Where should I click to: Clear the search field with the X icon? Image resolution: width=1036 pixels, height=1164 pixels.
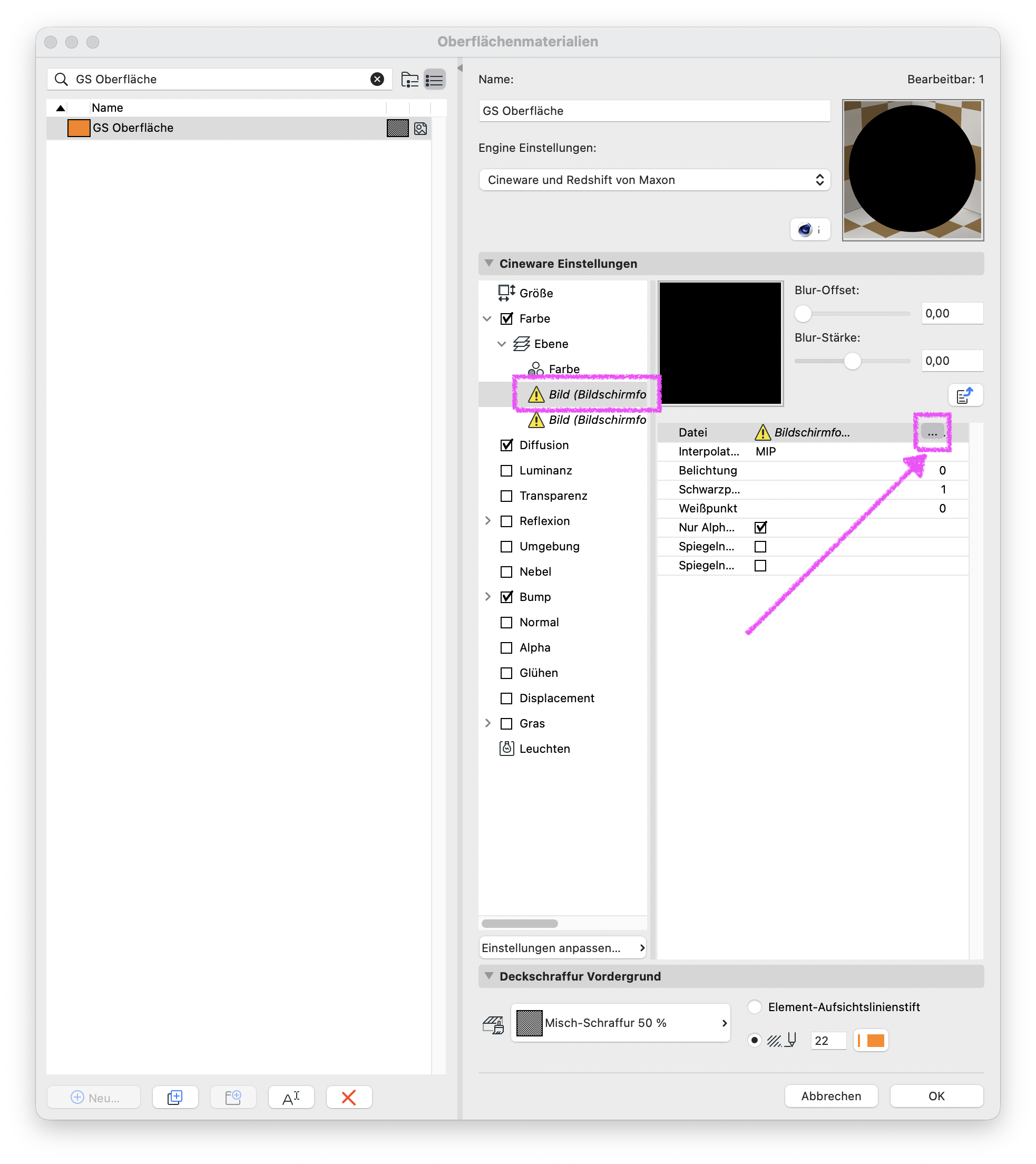[x=377, y=79]
